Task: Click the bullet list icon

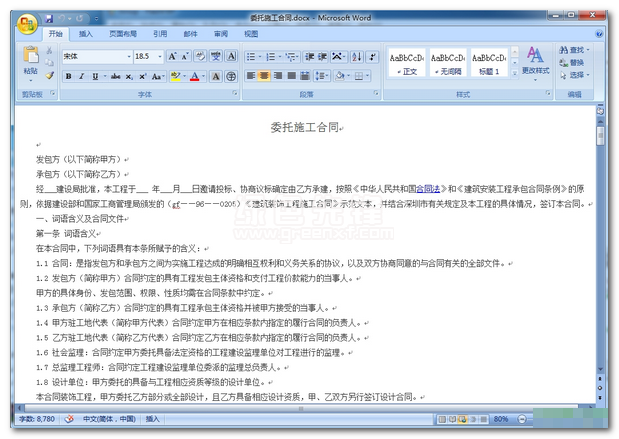Action: [248, 57]
